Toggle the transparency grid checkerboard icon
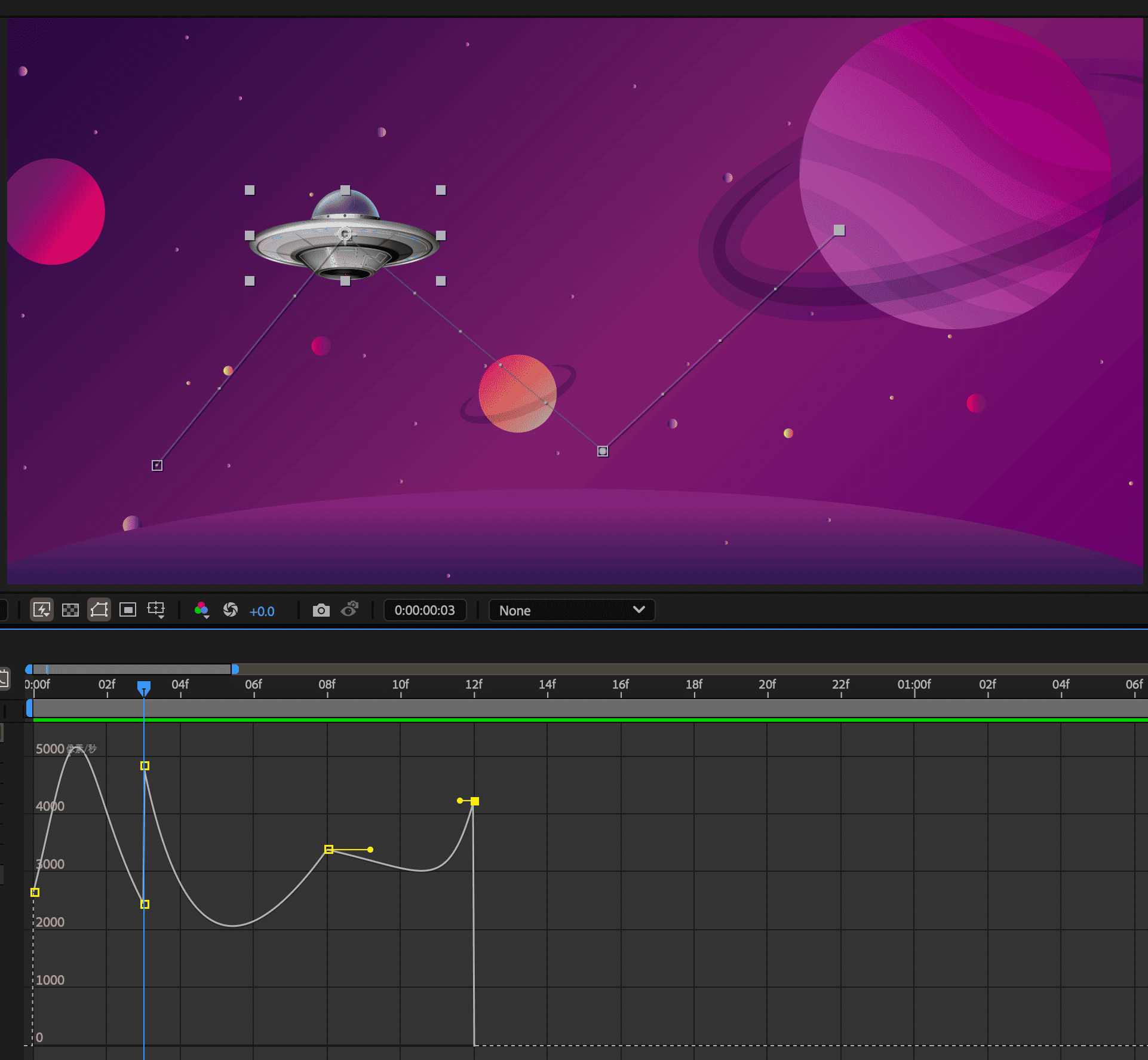 click(x=70, y=610)
